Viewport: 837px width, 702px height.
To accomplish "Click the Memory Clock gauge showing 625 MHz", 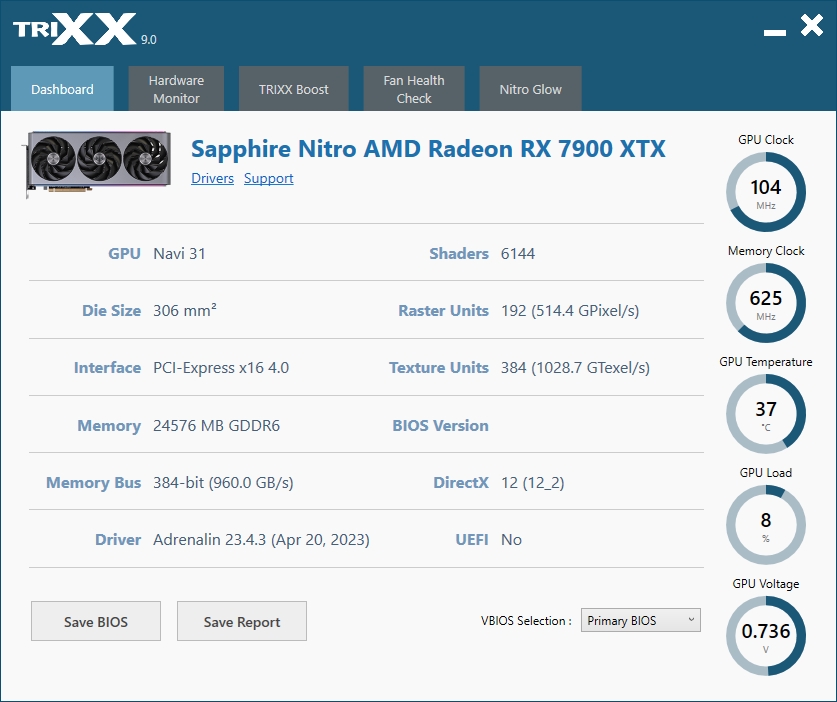I will coord(765,303).
